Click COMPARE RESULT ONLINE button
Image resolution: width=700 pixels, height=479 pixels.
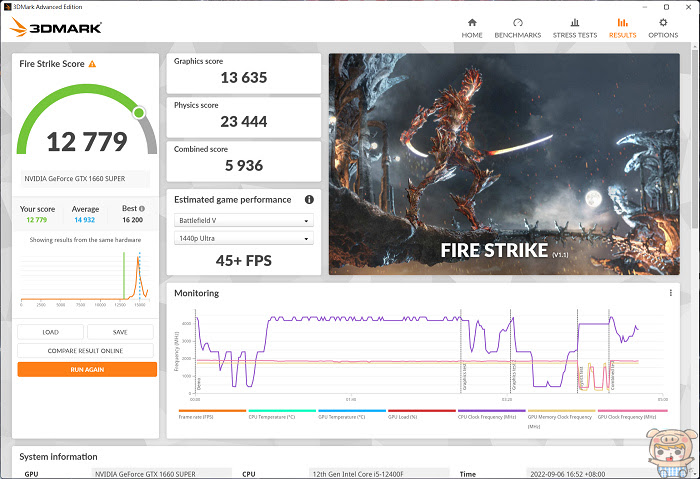(85, 350)
